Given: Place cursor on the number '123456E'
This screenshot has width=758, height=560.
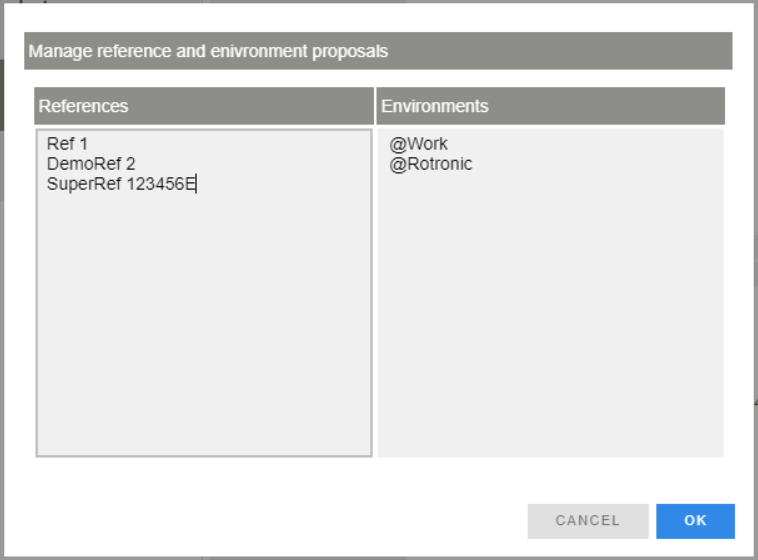Looking at the screenshot, I should [161, 184].
